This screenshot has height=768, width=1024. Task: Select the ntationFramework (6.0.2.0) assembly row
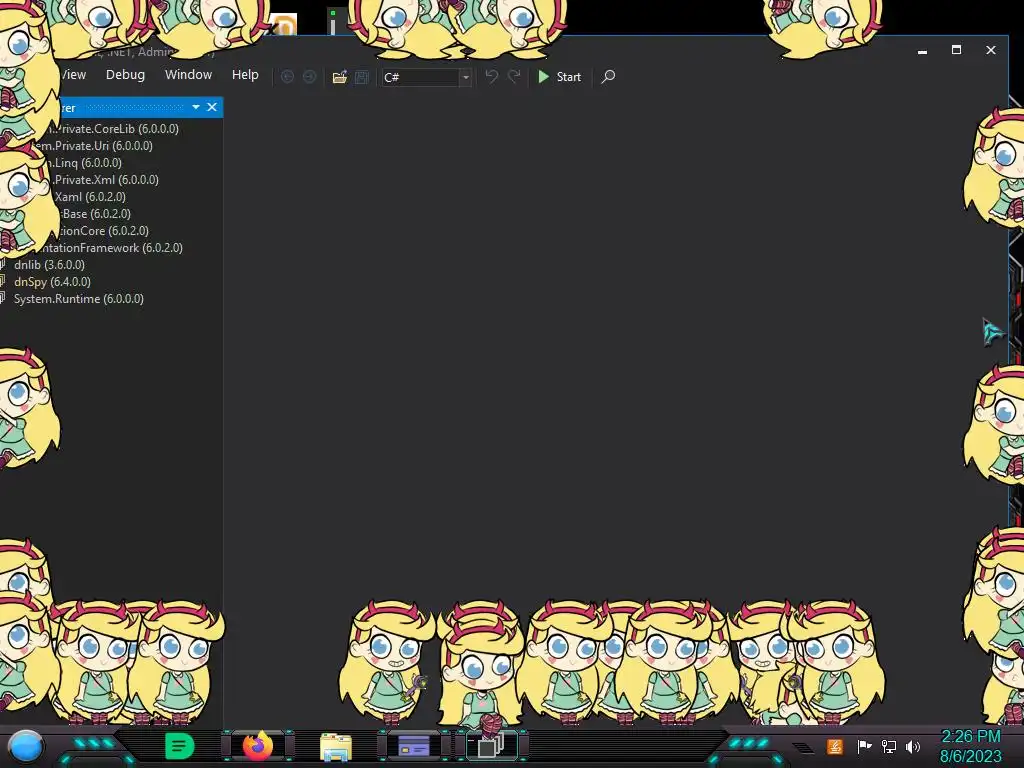[x=112, y=248]
